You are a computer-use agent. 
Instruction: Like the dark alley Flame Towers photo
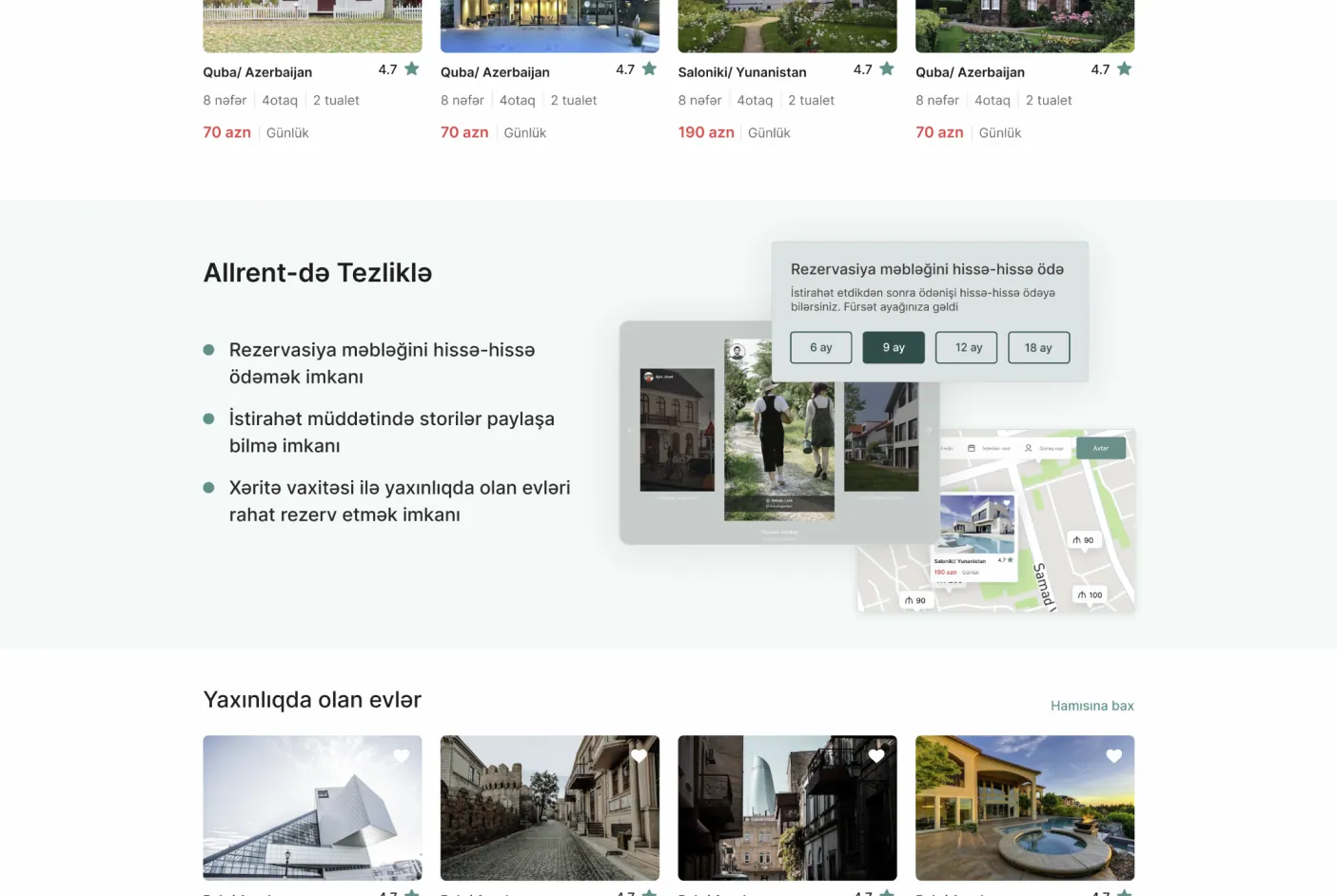pyautogui.click(x=876, y=756)
